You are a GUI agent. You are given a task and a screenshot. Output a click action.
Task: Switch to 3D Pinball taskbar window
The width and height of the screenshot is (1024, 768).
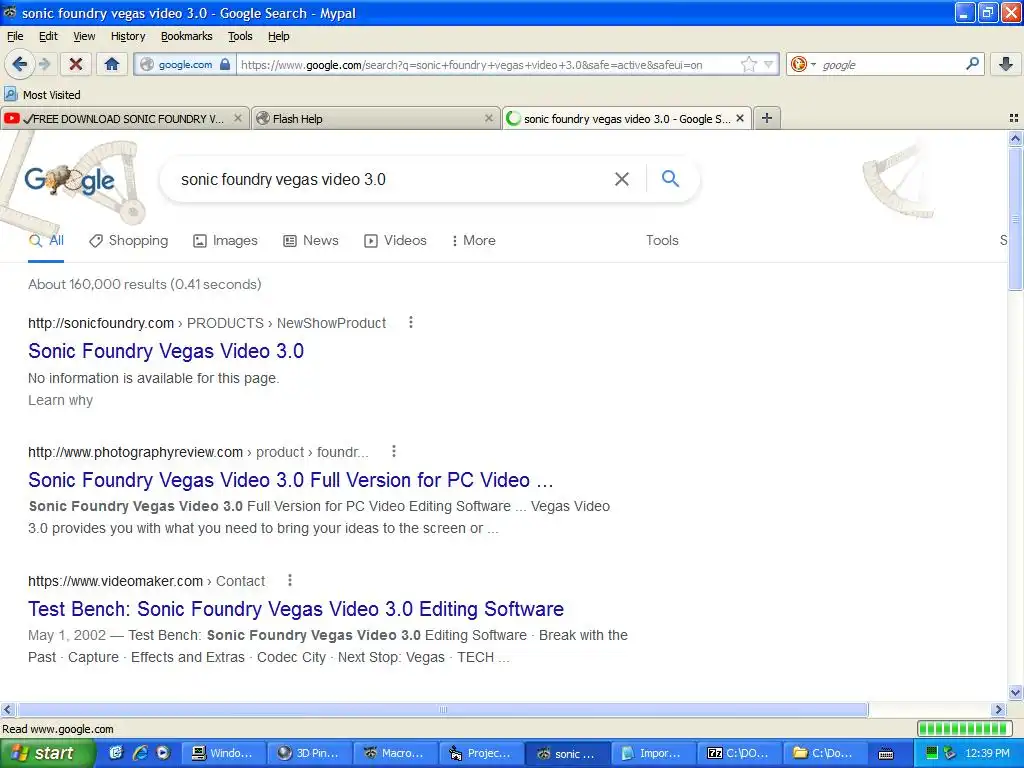(310, 753)
